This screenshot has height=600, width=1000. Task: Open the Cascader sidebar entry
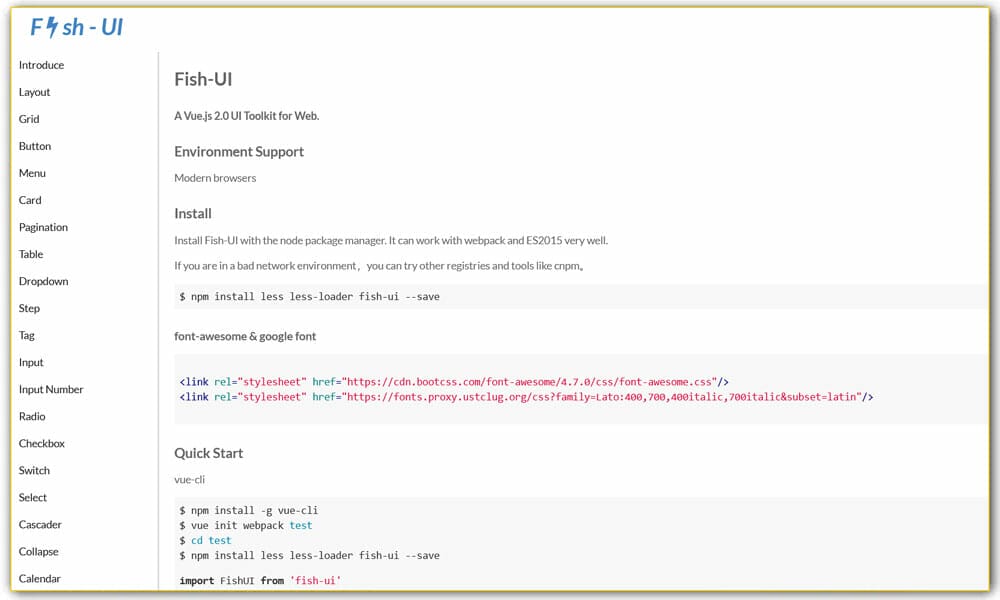coord(40,524)
